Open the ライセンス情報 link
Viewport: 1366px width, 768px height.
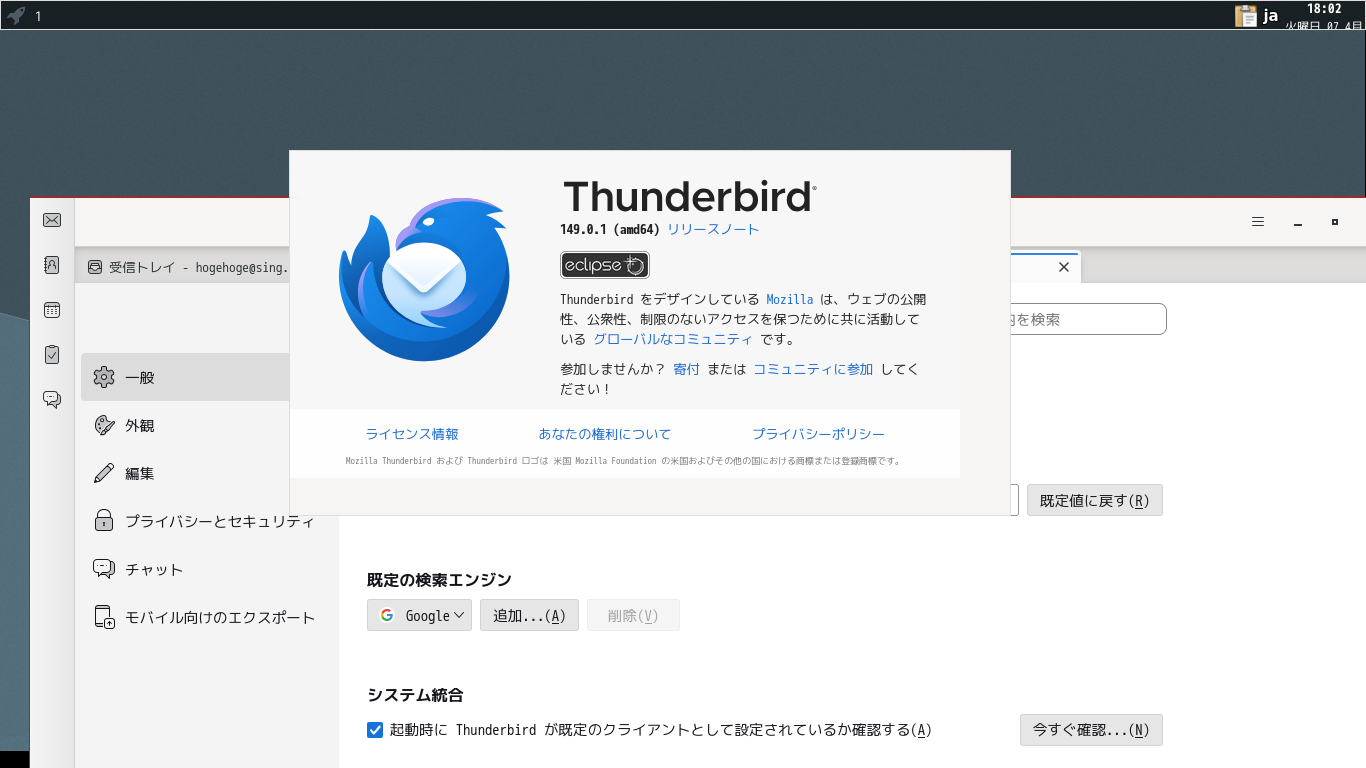tap(412, 434)
